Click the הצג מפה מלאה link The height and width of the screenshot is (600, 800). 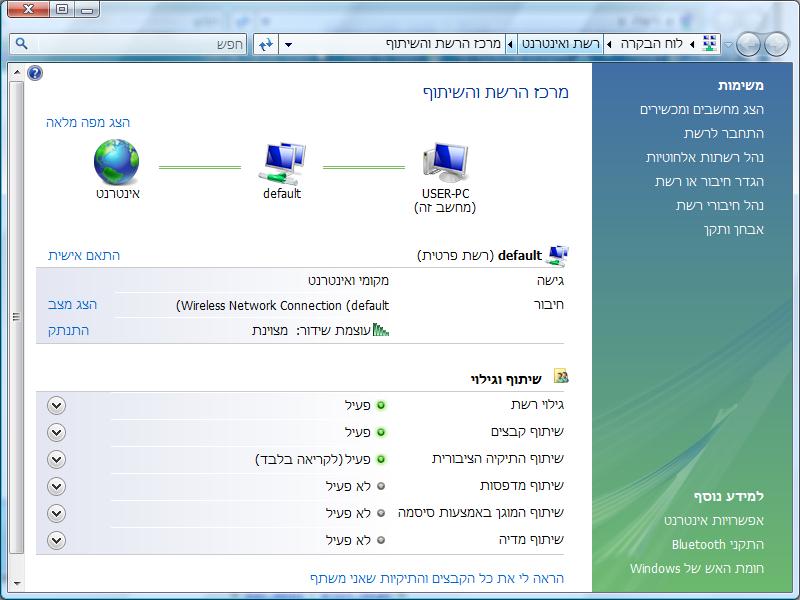pos(88,122)
